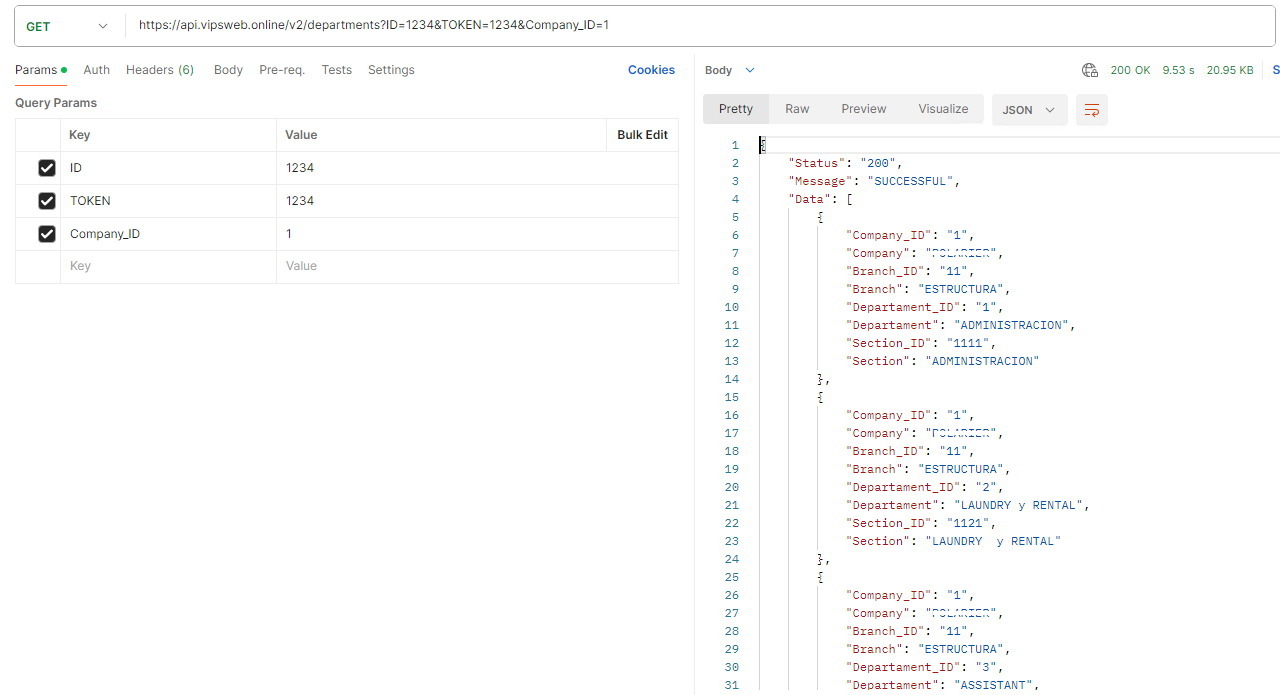Click the network information globe icon
This screenshot has width=1280, height=695.
point(1090,70)
